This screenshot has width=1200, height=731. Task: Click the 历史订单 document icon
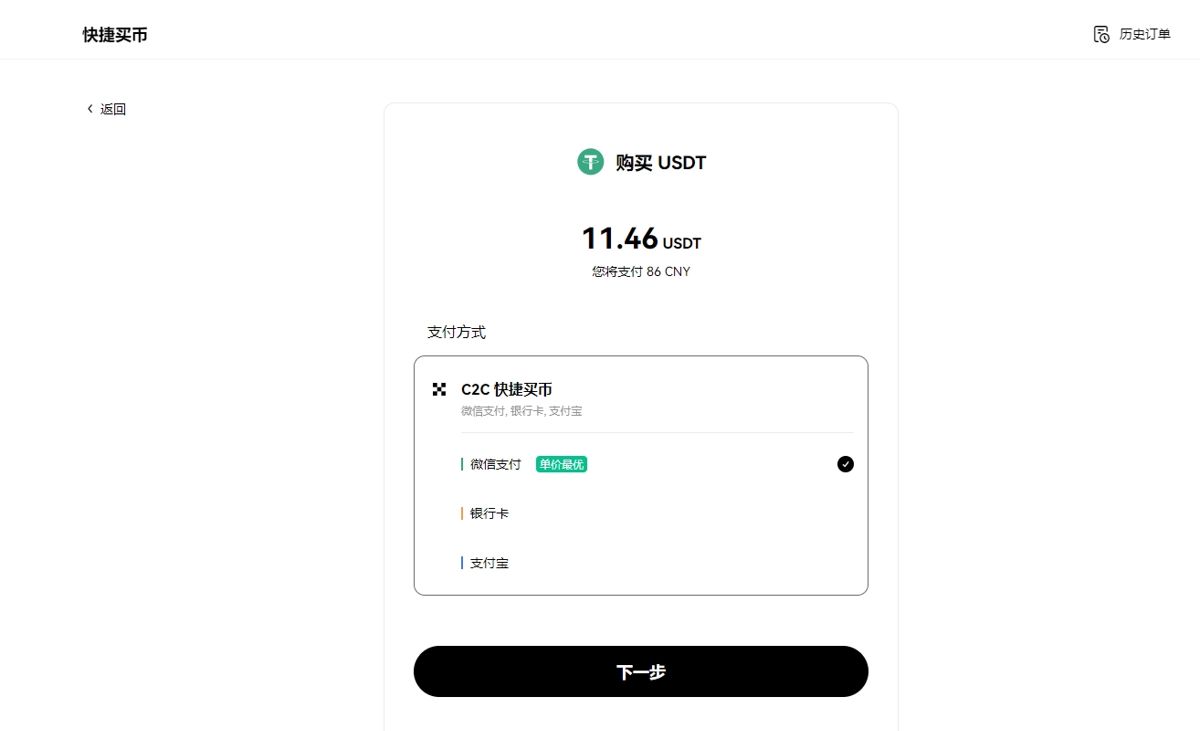click(x=1101, y=35)
